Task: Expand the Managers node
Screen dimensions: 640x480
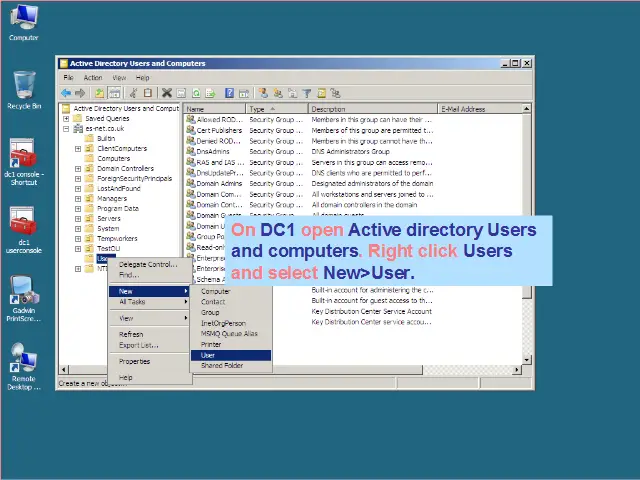Action: pos(78,198)
